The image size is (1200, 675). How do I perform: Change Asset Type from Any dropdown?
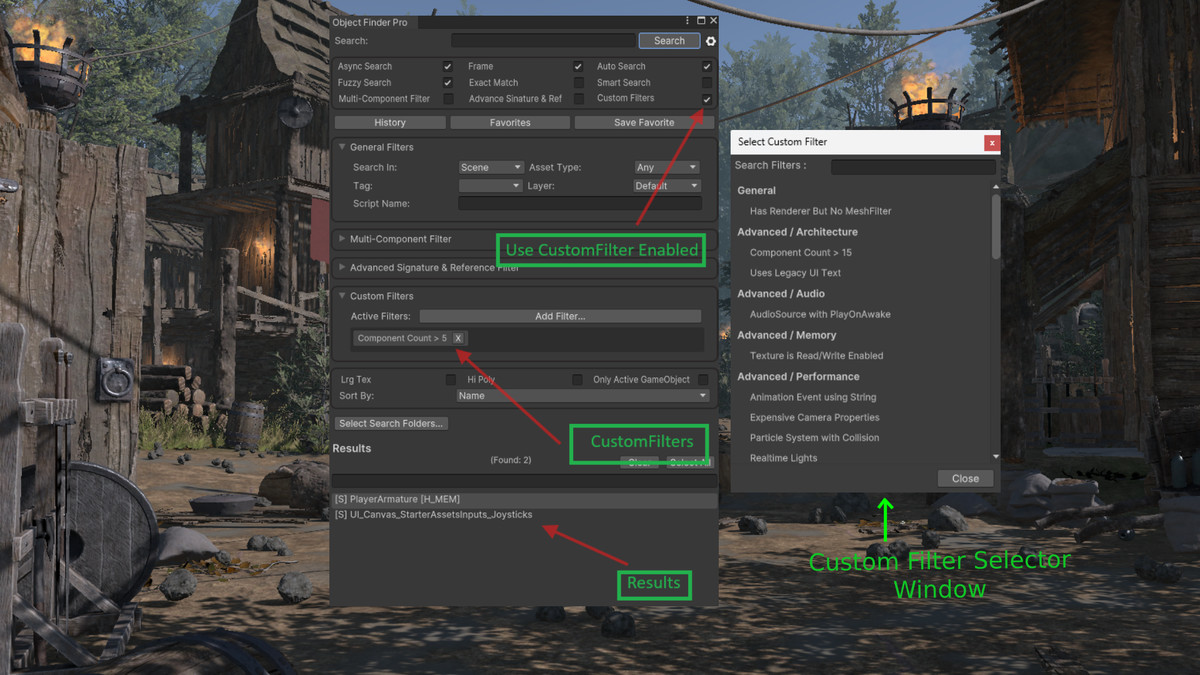(x=666, y=167)
